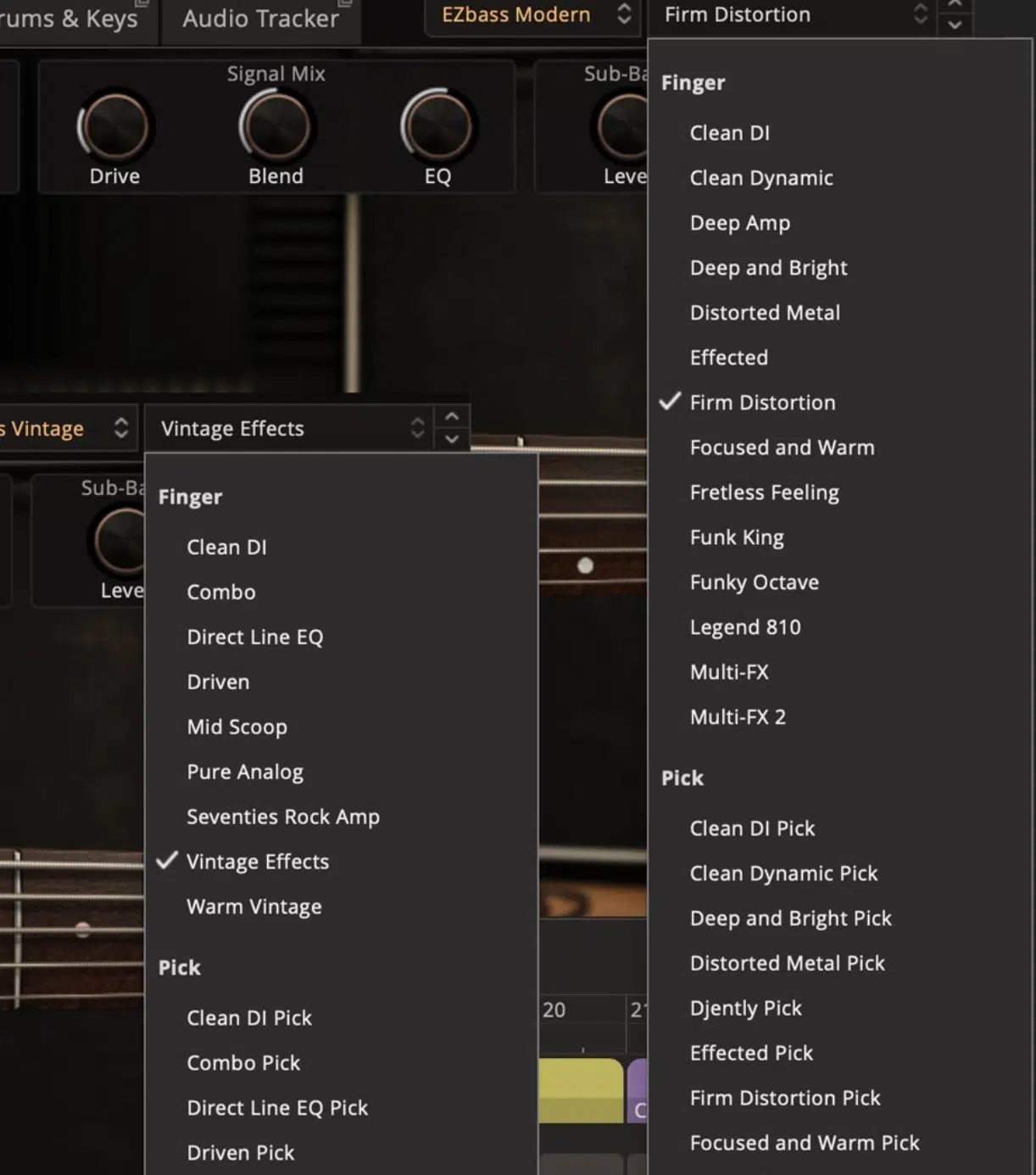
Task: Click the next-preset arrow beside Vintage Effects
Action: (x=452, y=439)
